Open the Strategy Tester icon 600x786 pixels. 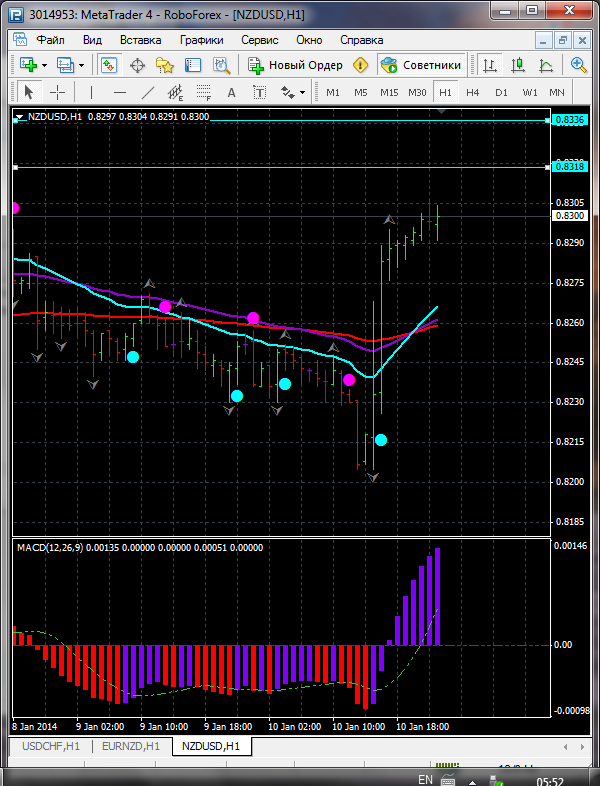[221, 65]
